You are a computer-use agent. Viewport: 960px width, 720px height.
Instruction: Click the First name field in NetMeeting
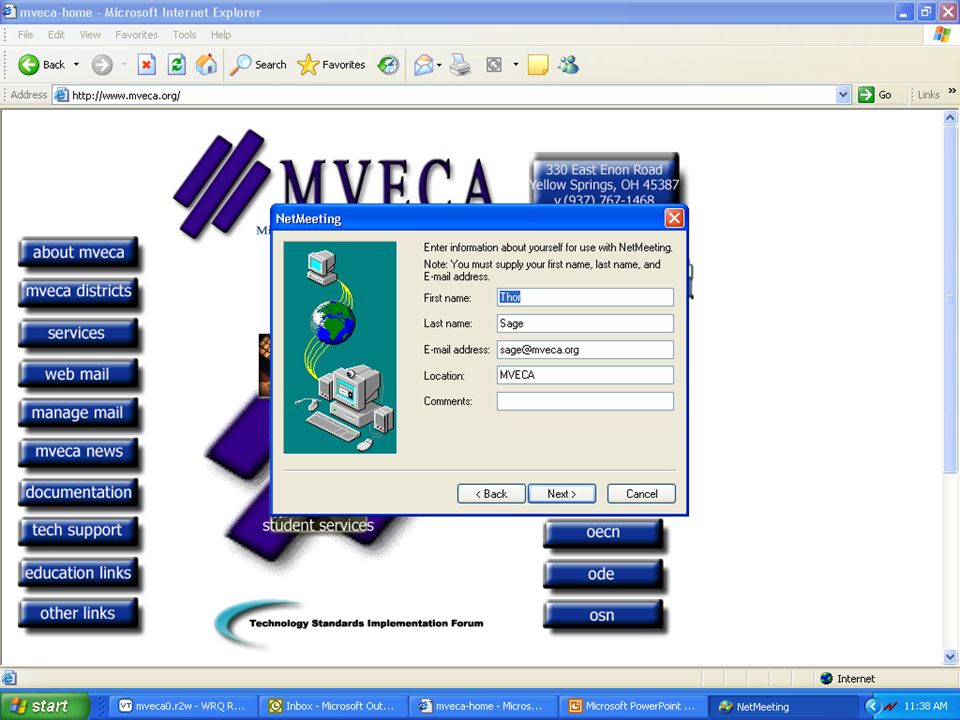(x=585, y=298)
